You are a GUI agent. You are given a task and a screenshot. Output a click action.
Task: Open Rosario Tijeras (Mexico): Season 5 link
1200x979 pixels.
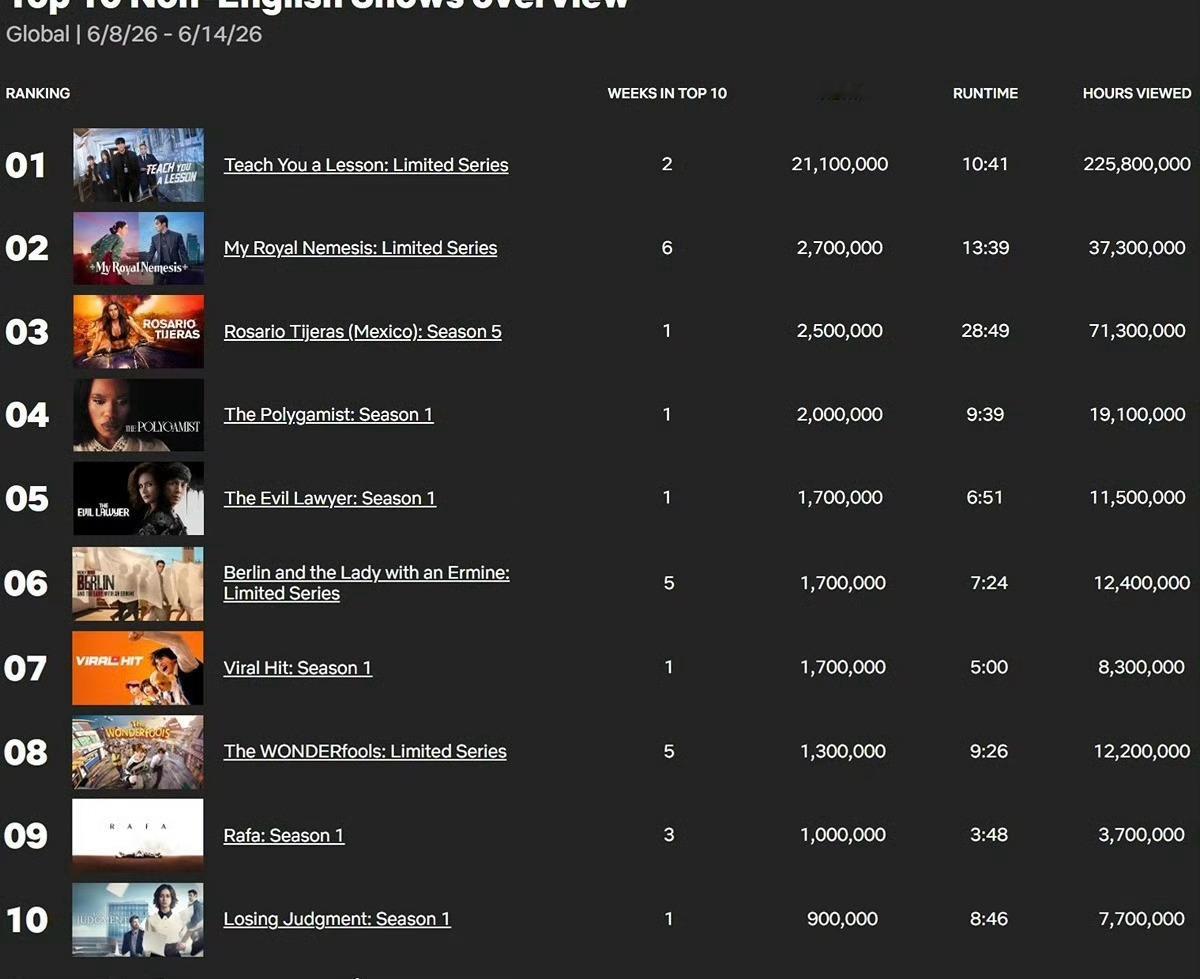363,331
